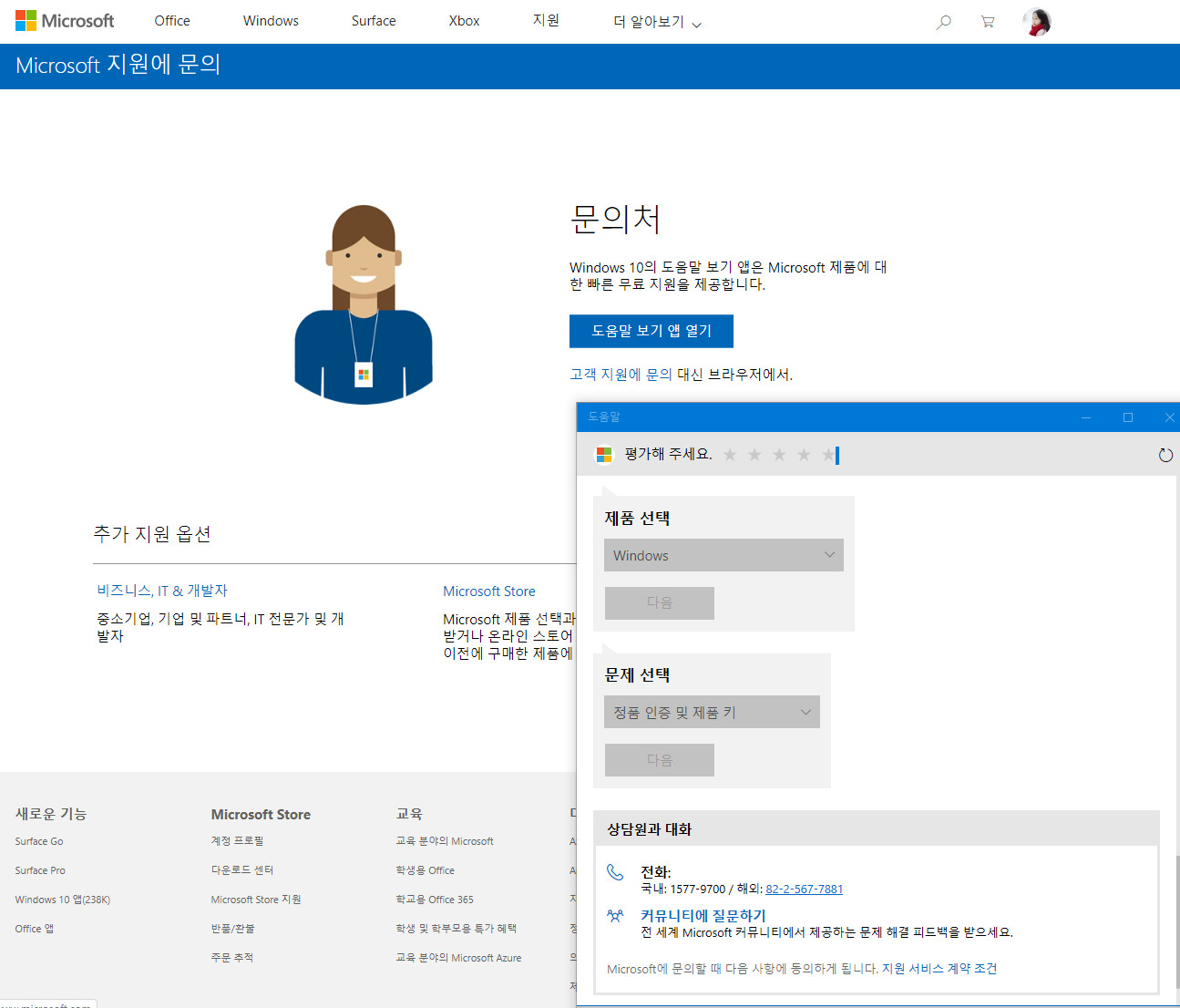Open the account profile picture
Screen dimensions: 1180x1008
tap(1036, 22)
